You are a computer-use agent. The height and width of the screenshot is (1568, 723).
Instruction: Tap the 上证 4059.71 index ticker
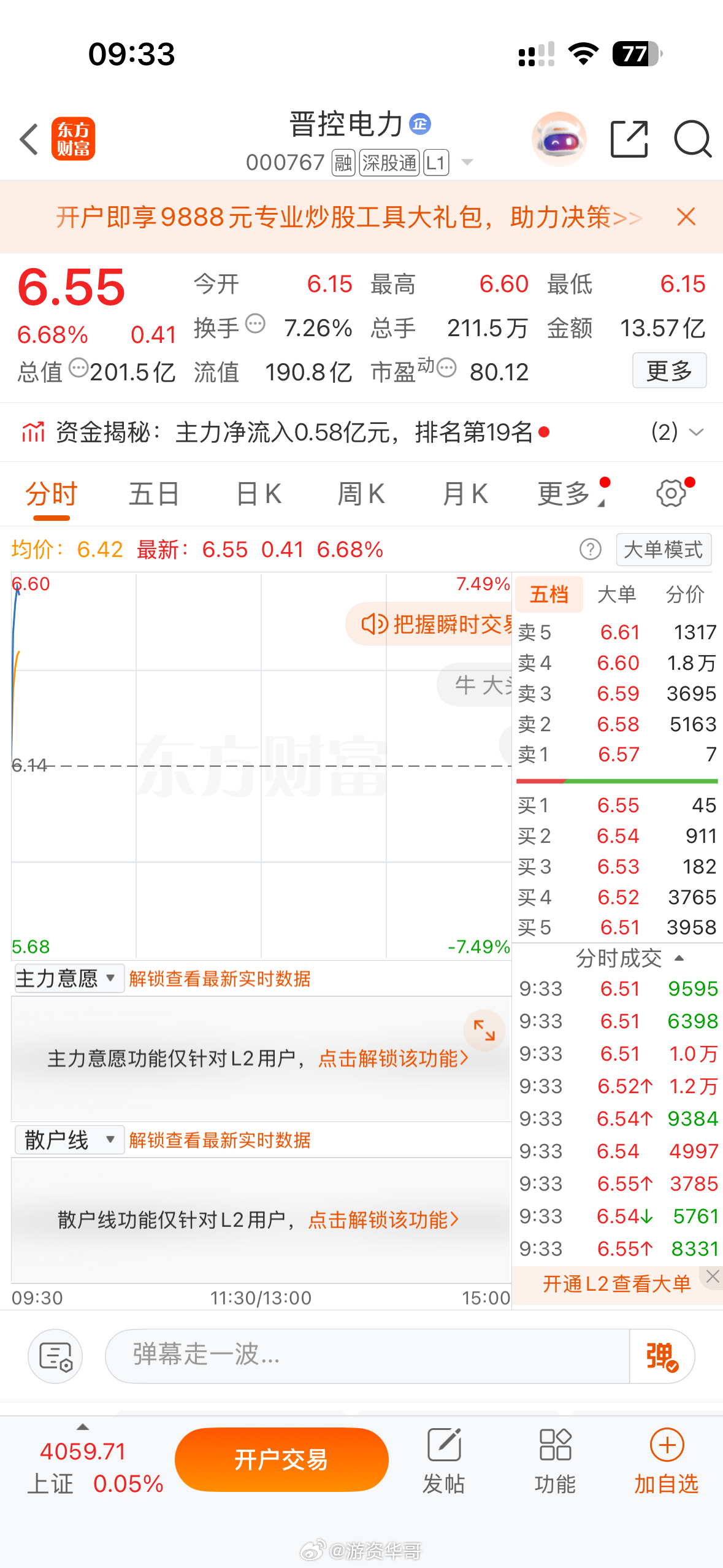click(95, 1468)
